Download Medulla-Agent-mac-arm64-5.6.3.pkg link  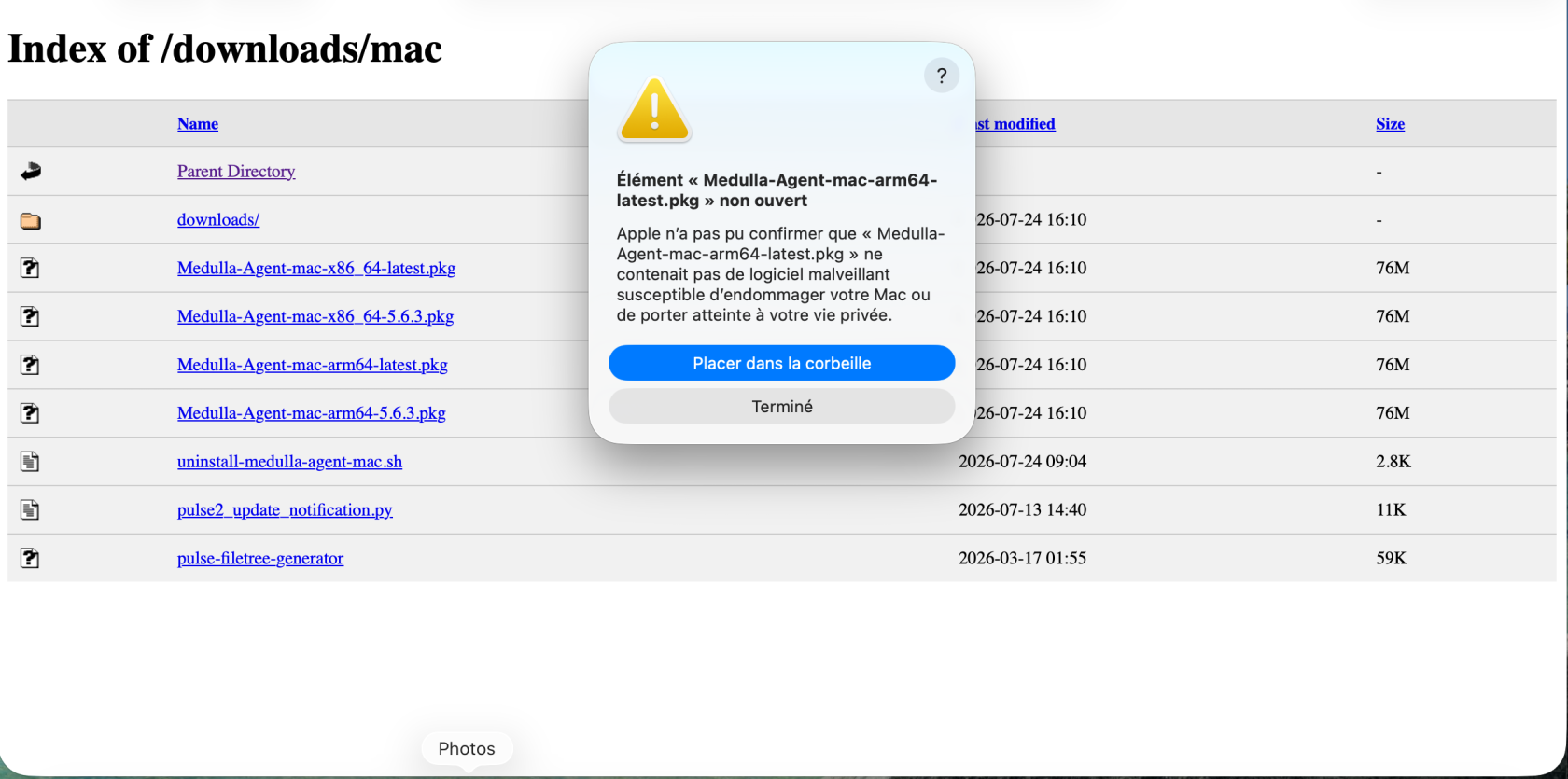pos(312,414)
